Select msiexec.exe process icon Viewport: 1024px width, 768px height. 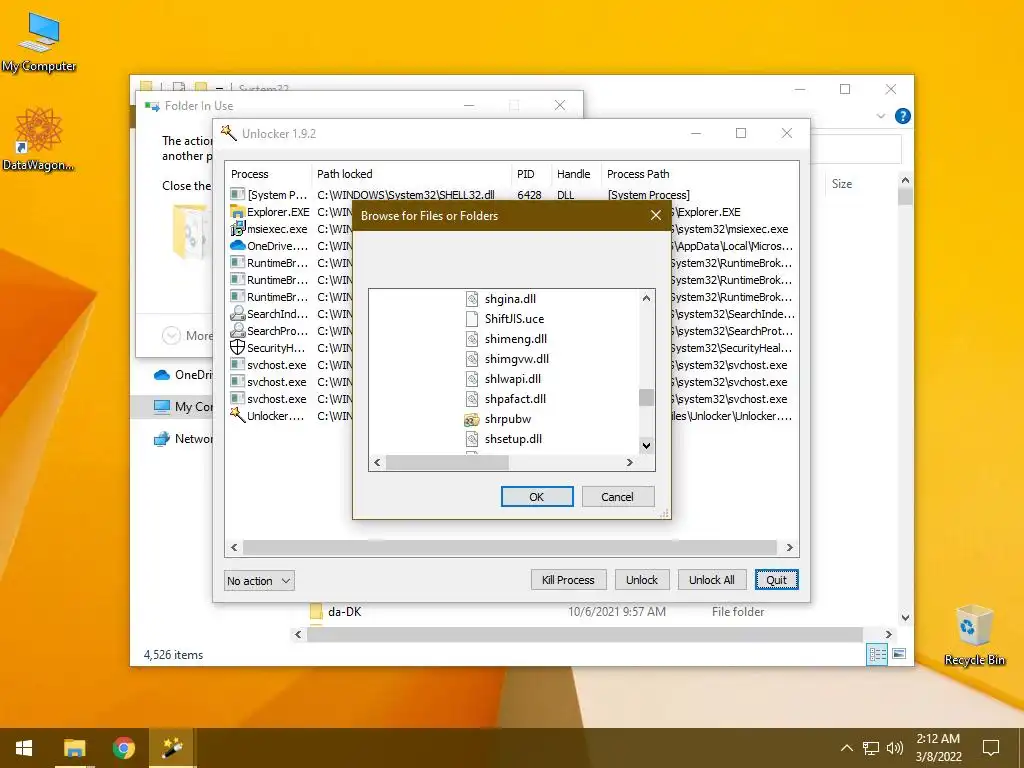237,229
